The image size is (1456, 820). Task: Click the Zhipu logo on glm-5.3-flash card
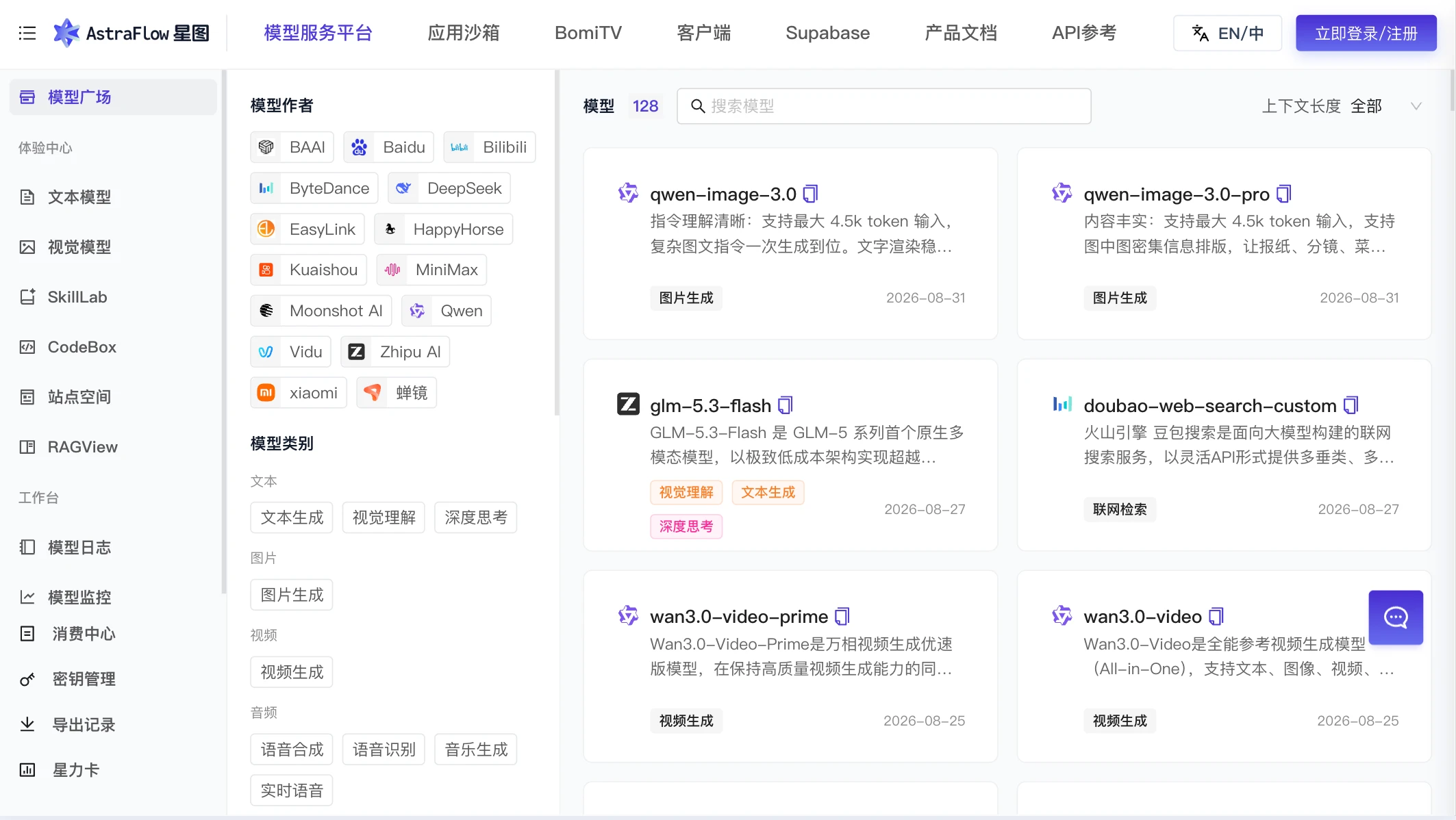(628, 404)
